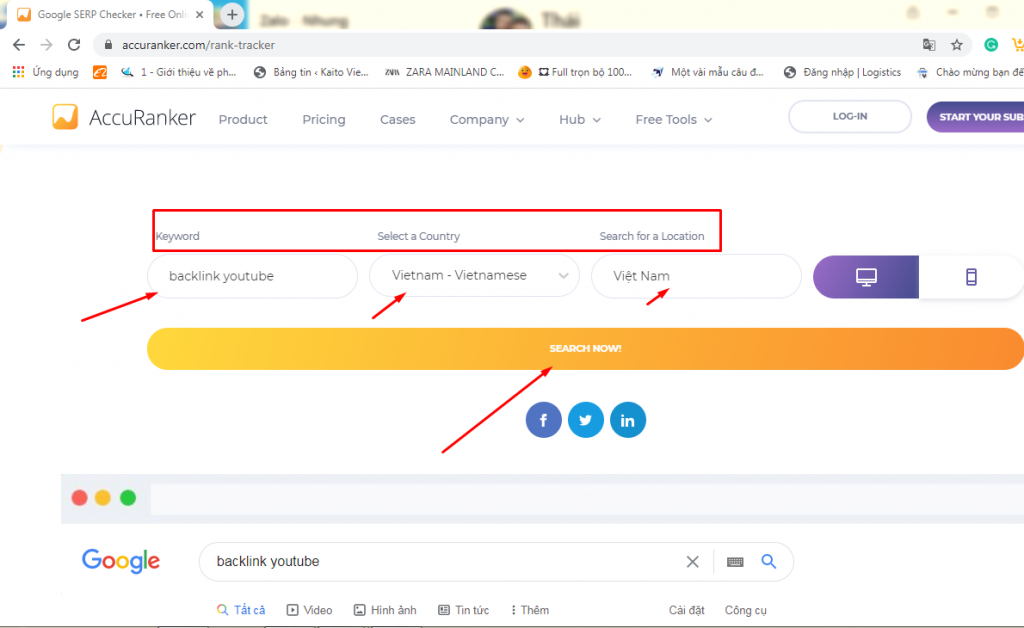Open Công cụ tools link
1024x628 pixels.
(x=746, y=610)
